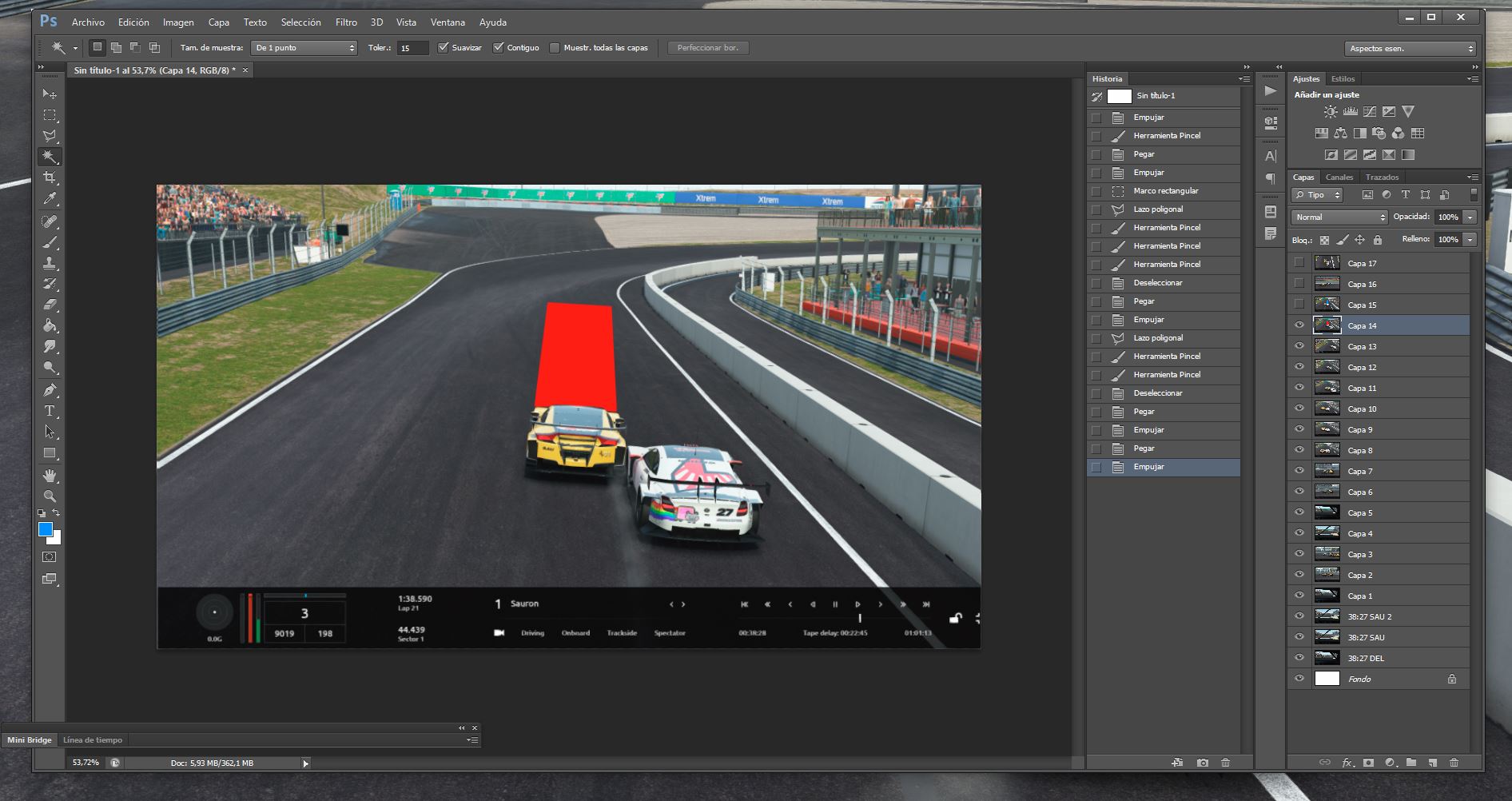Create new layer icon in Layers panel

tap(1433, 763)
